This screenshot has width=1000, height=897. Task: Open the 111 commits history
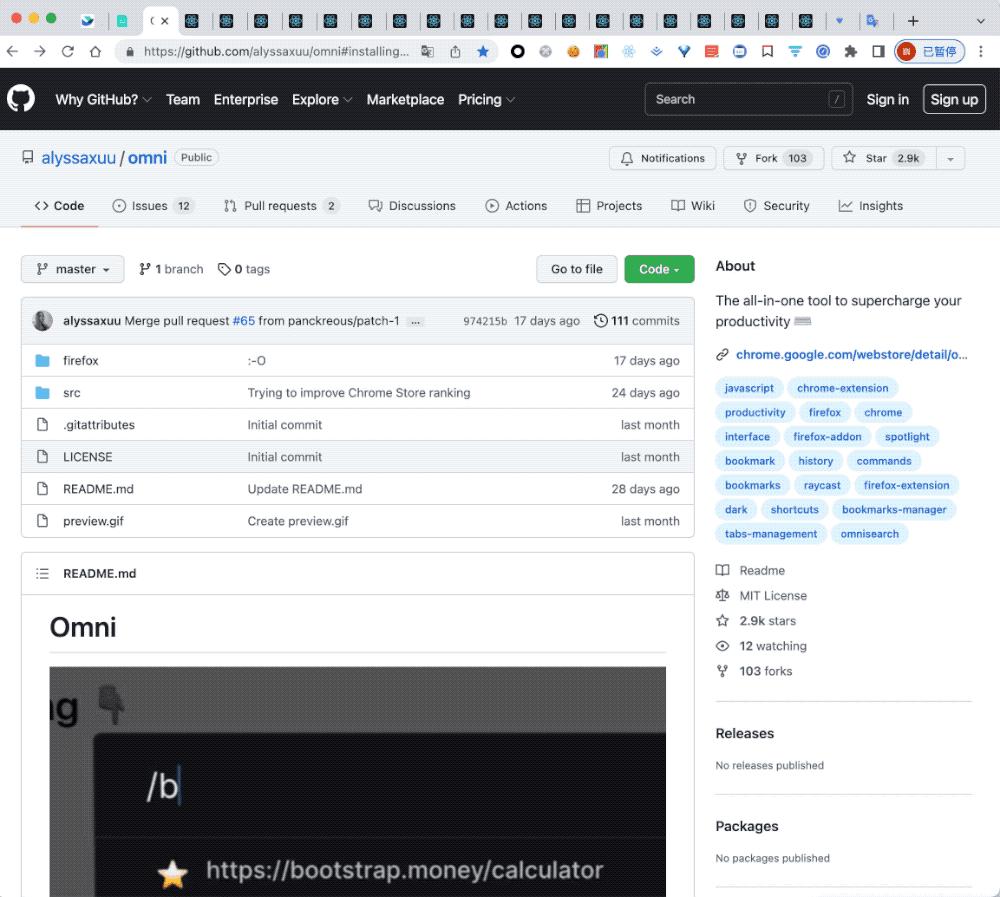[636, 321]
